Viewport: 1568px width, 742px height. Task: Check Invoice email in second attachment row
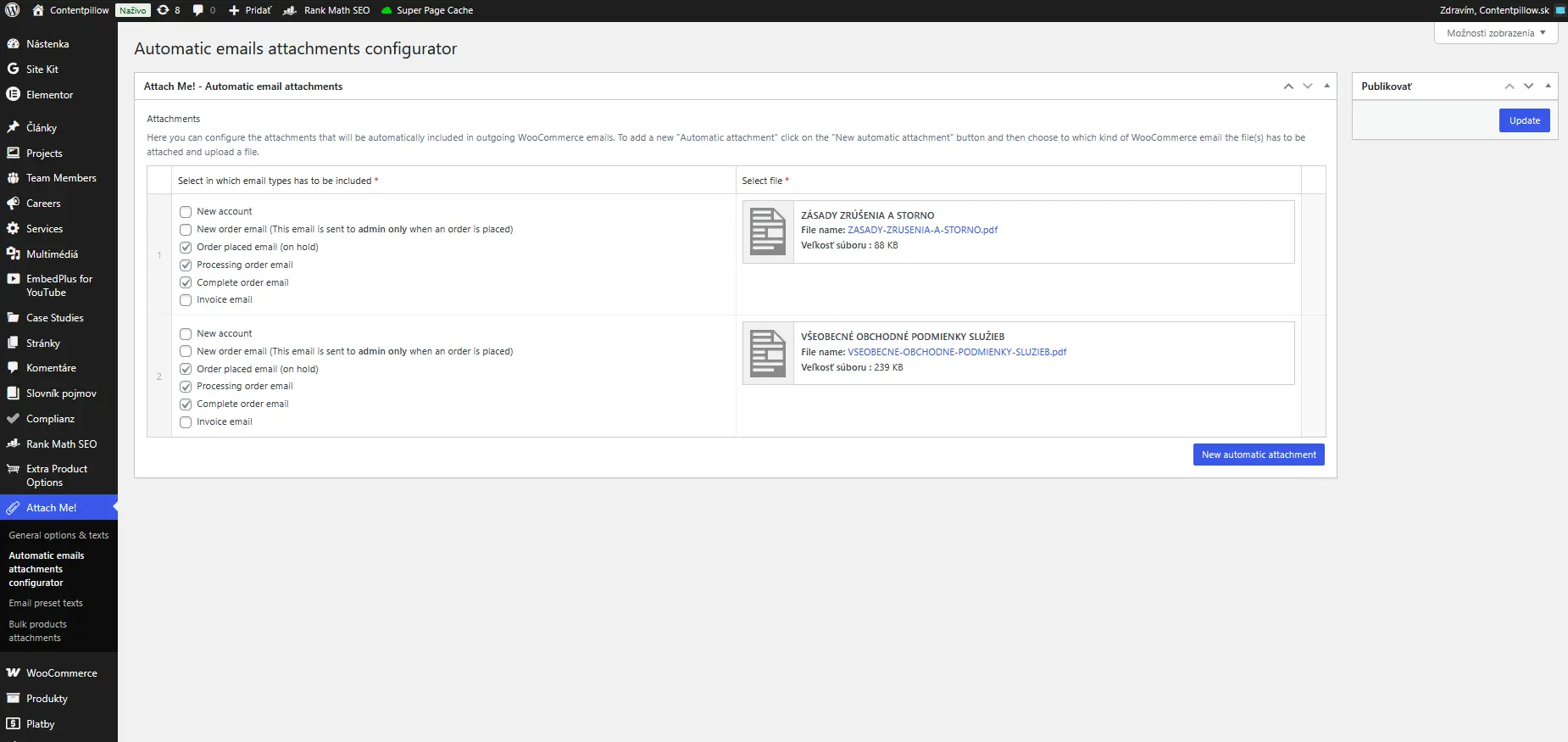186,422
